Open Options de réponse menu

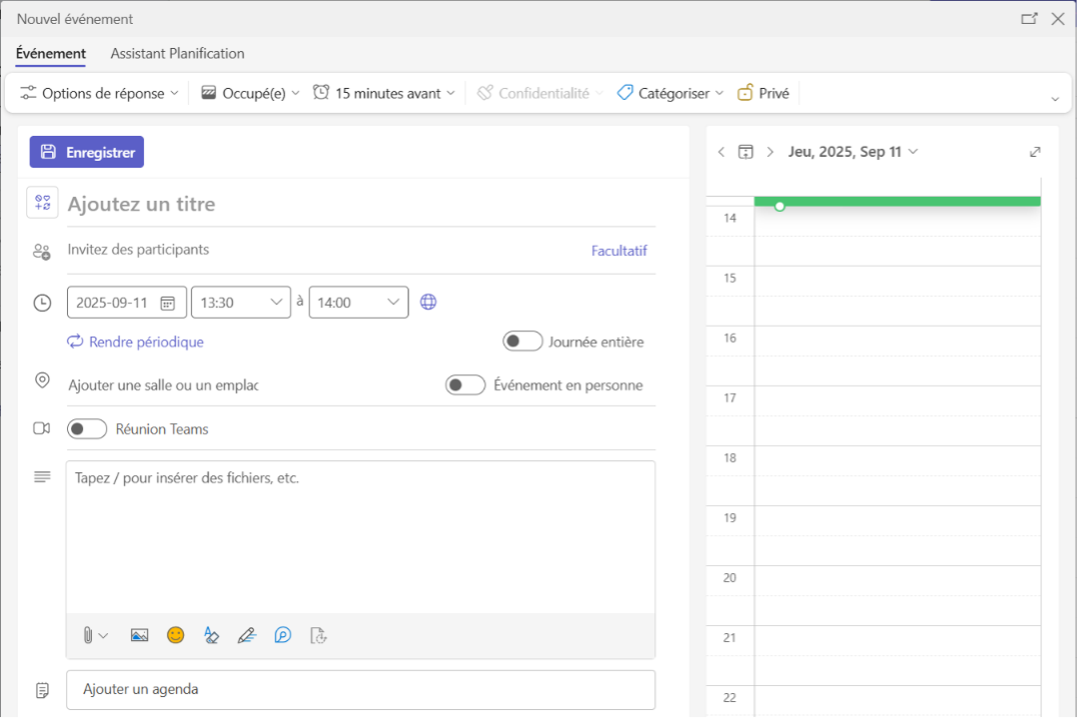(x=100, y=93)
